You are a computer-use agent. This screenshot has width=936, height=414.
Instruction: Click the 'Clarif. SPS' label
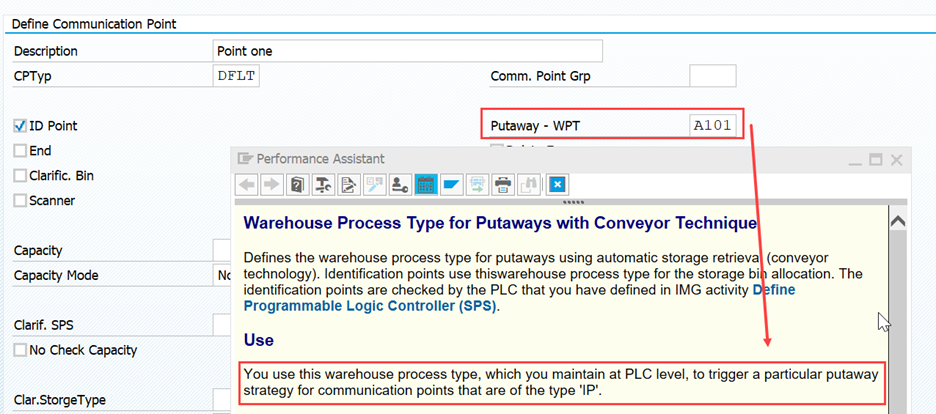pyautogui.click(x=44, y=326)
